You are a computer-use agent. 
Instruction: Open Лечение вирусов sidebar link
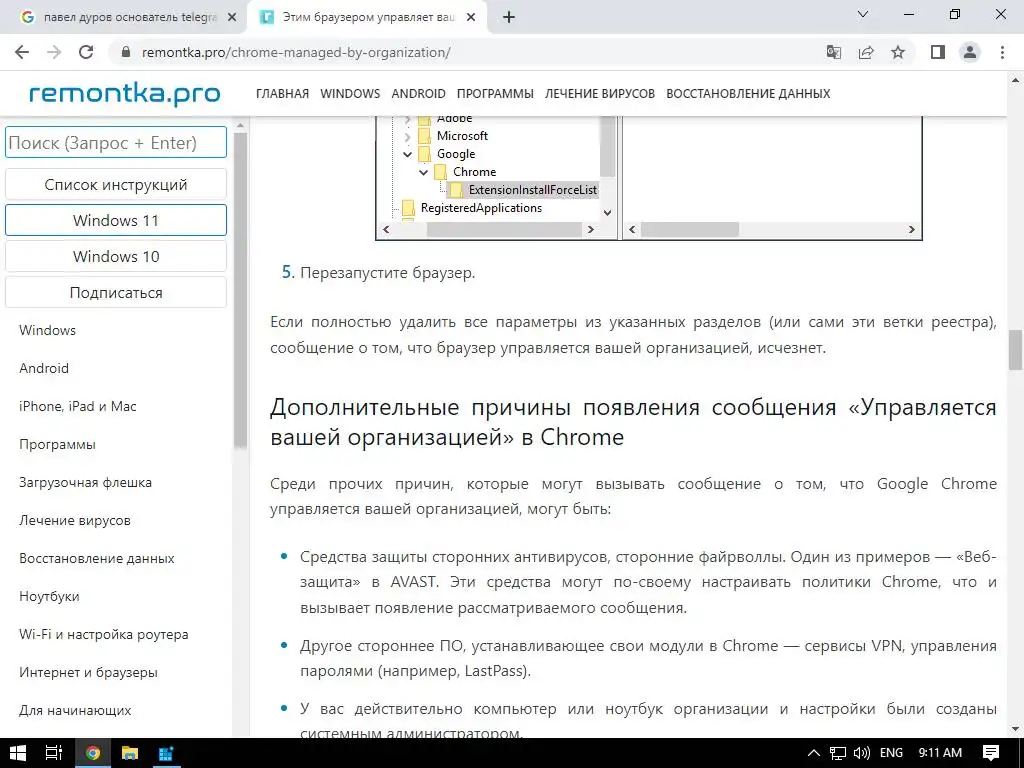click(75, 520)
